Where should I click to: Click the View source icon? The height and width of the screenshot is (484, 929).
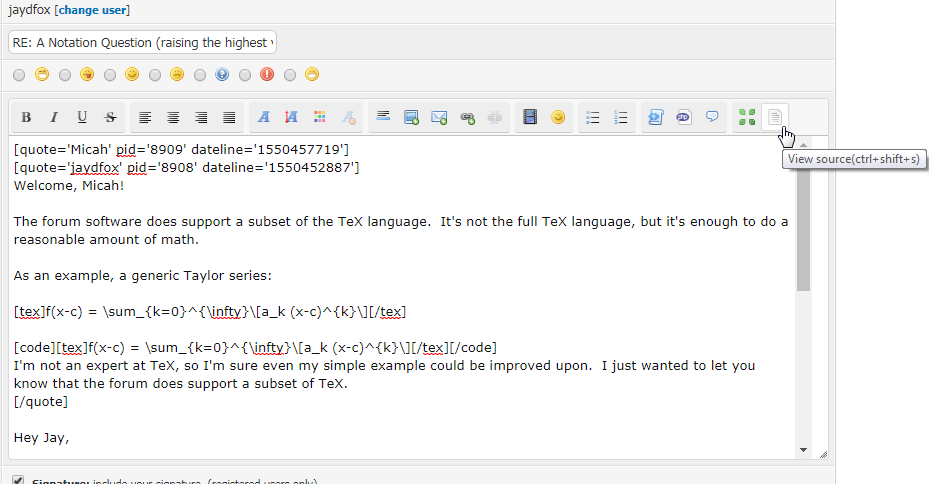[x=774, y=117]
